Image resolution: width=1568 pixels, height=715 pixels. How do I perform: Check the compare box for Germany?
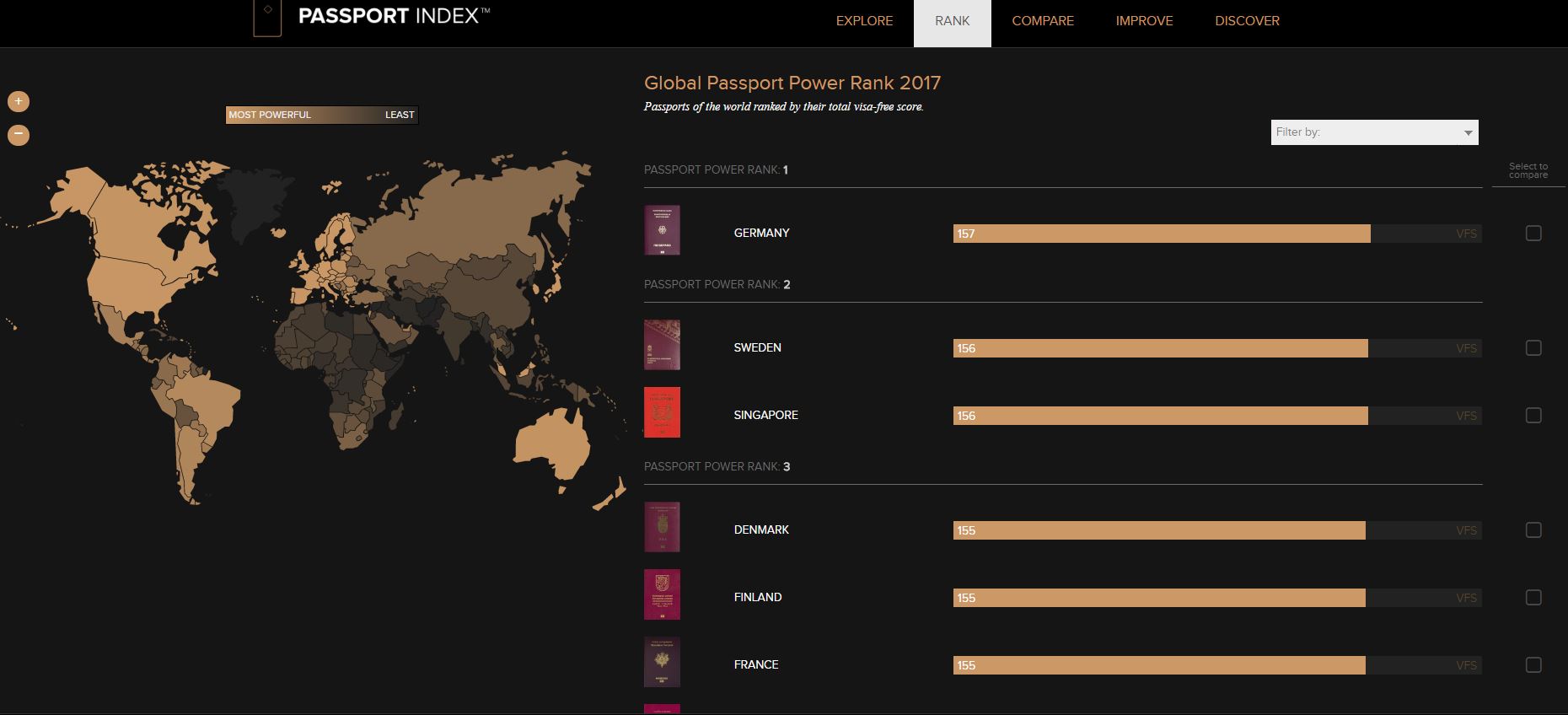pyautogui.click(x=1533, y=234)
